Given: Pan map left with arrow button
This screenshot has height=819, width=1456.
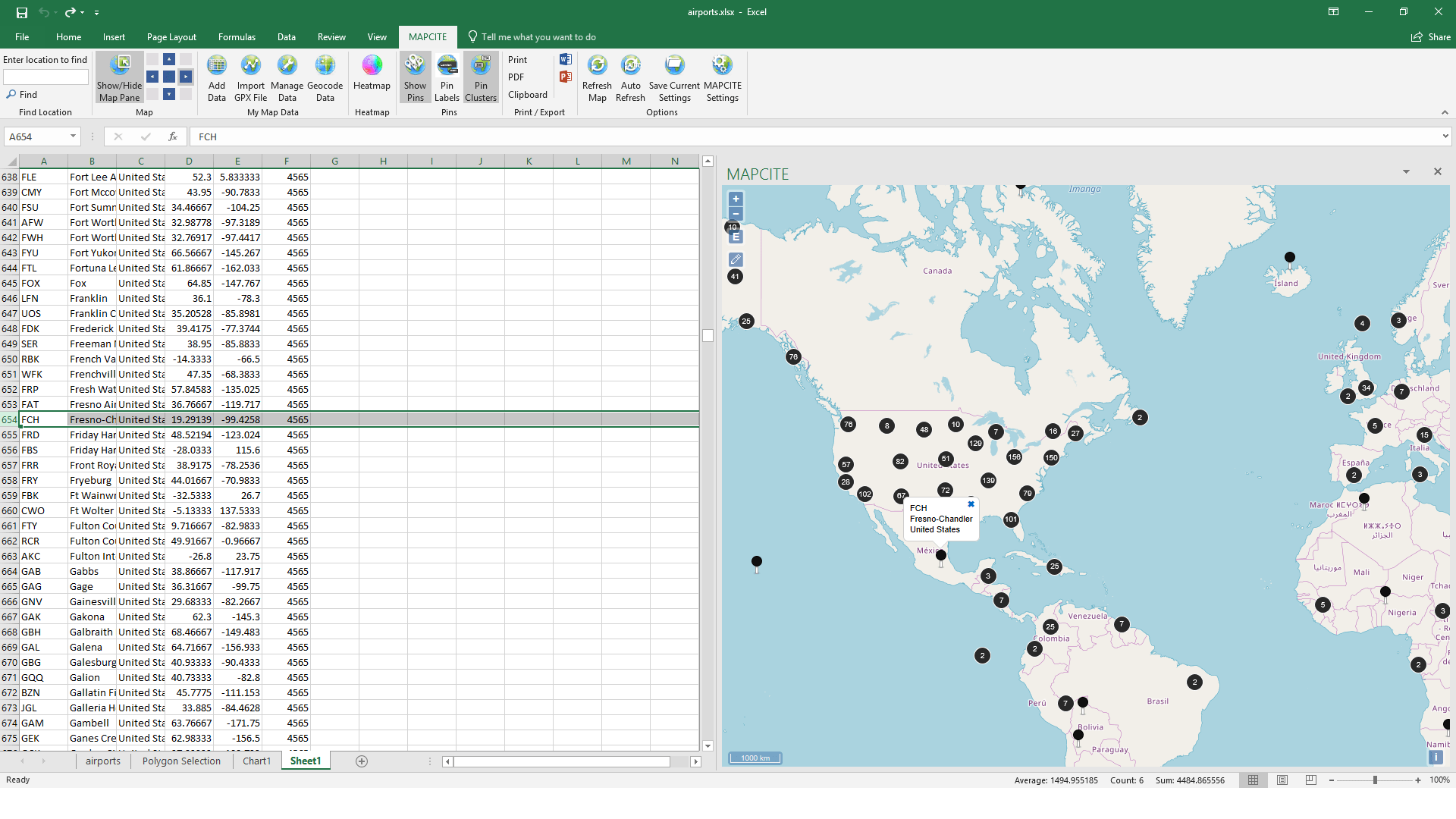Looking at the screenshot, I should 152,77.
